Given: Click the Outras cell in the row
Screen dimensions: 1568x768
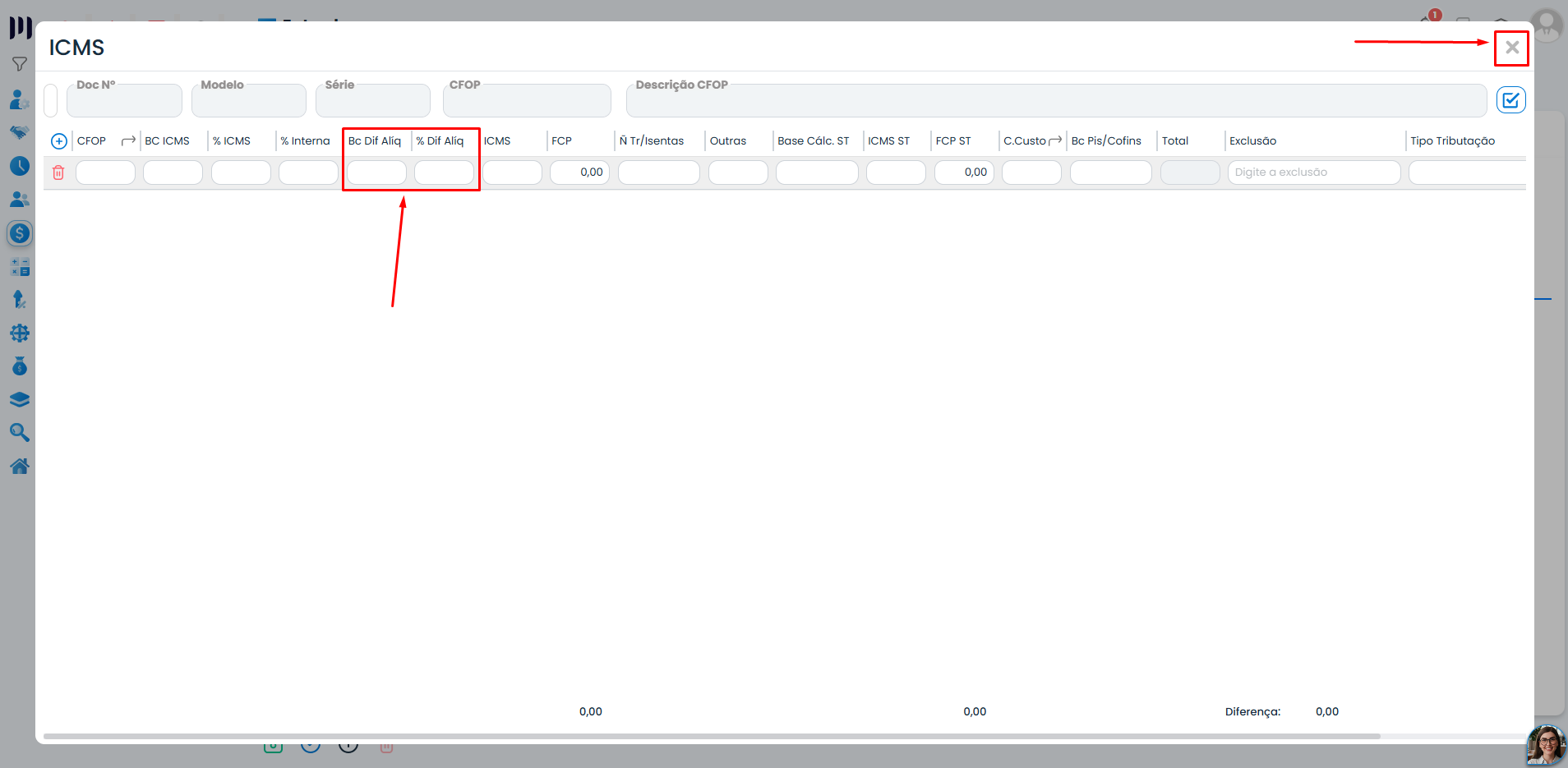Looking at the screenshot, I should [x=738, y=172].
